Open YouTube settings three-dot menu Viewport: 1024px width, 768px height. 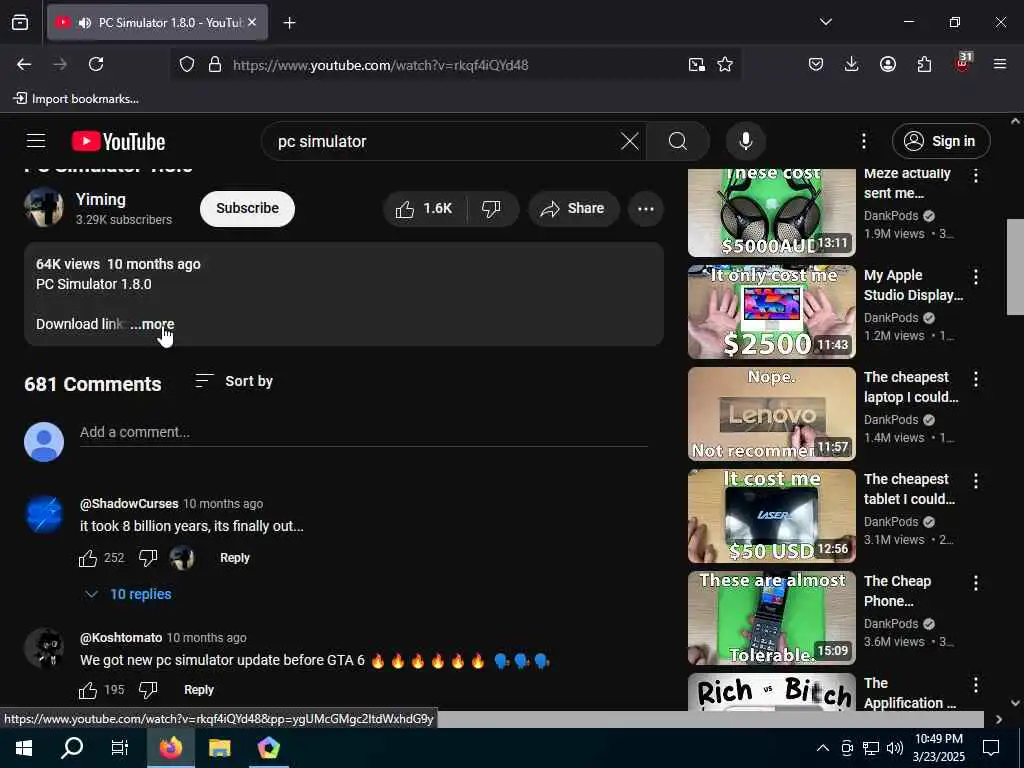point(863,141)
